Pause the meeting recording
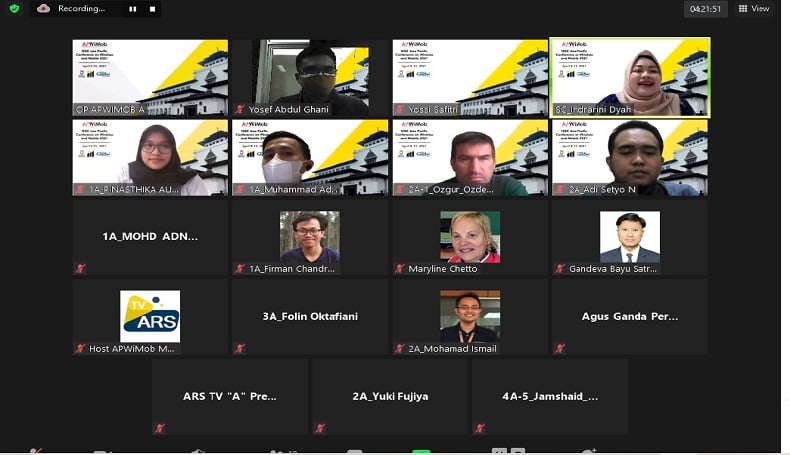This screenshot has width=790, height=455. coord(133,9)
